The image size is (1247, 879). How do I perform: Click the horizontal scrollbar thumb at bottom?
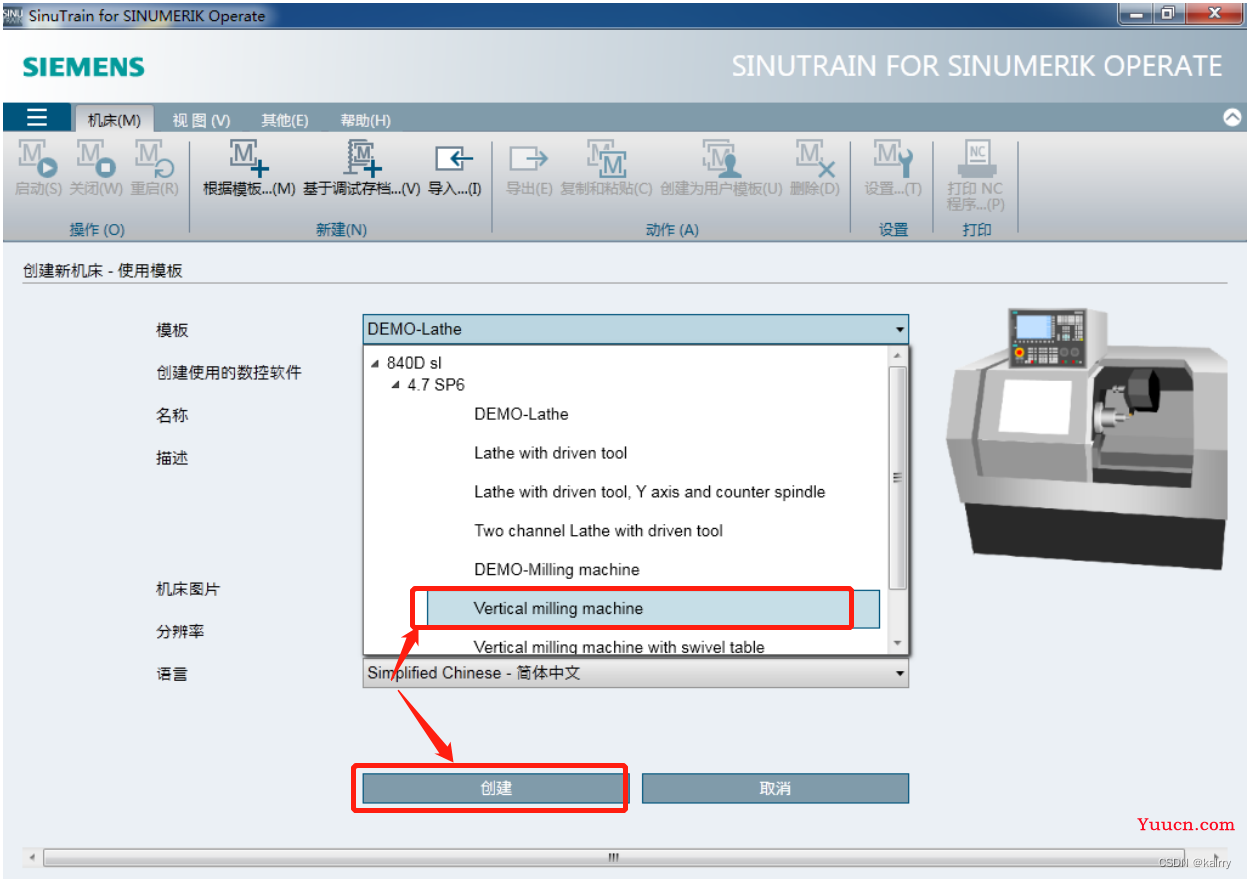point(613,857)
